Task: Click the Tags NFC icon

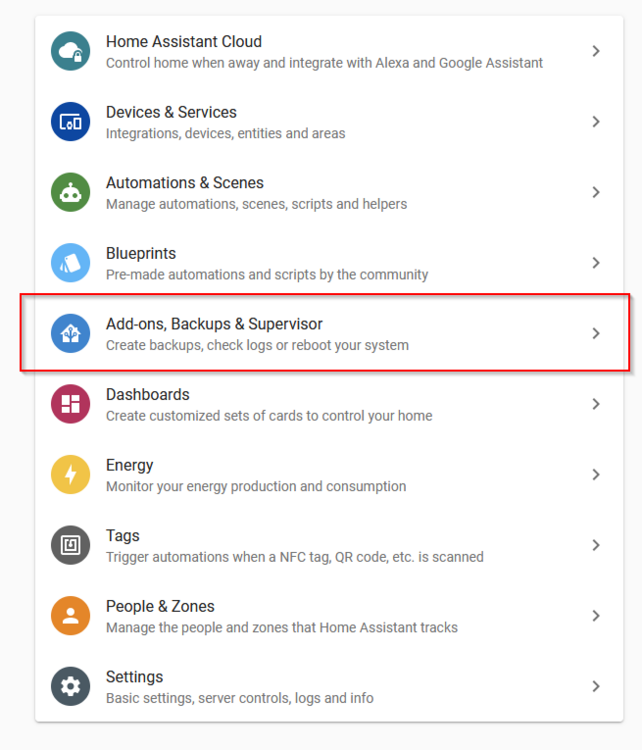Action: (x=71, y=545)
